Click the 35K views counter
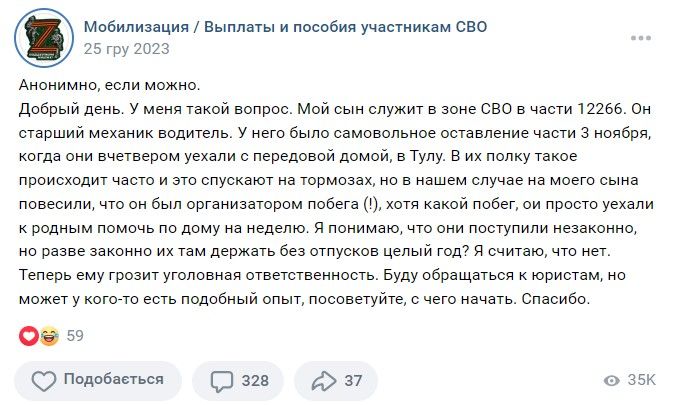 [x=641, y=381]
